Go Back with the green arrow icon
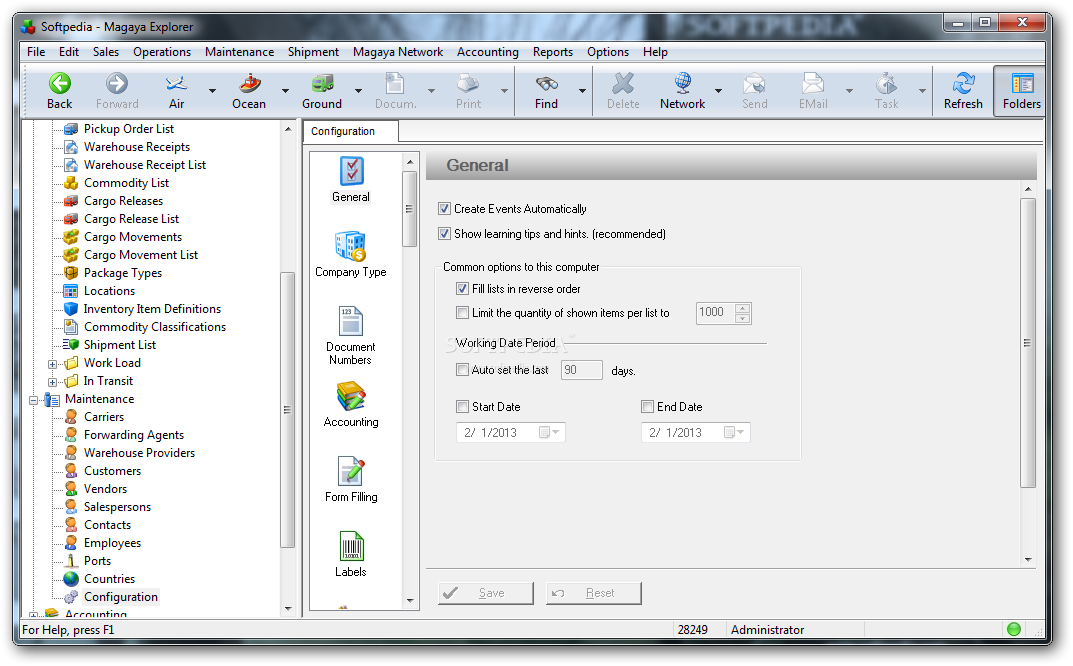This screenshot has width=1073, height=666. [60, 84]
